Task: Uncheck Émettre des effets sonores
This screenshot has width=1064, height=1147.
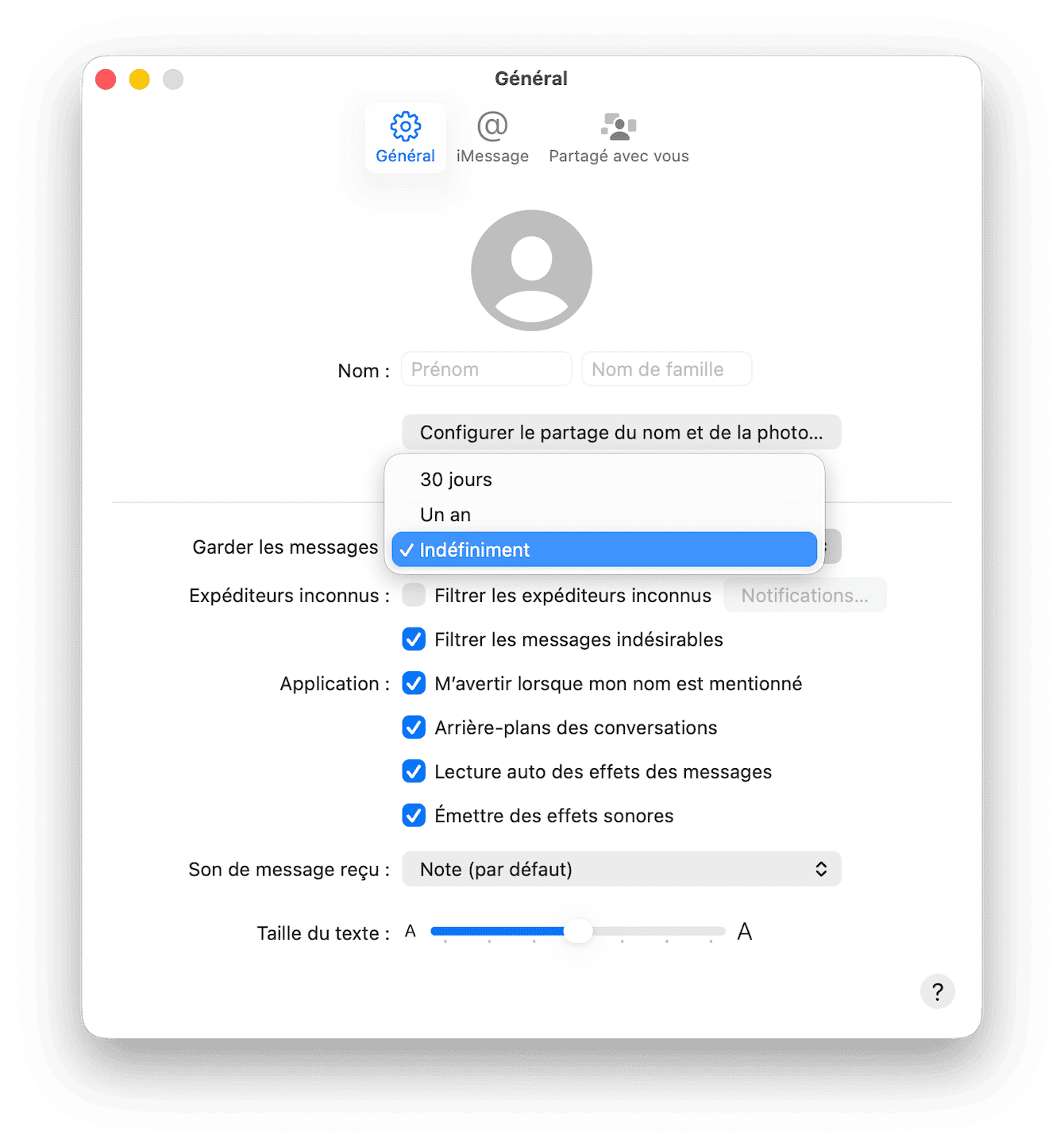Action: (414, 816)
